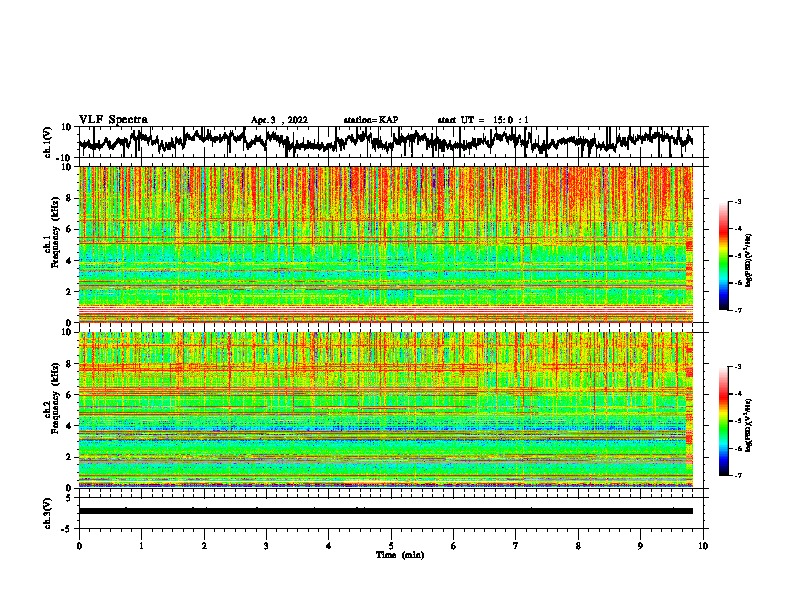
Task: Click the ch.2 colorbar log(PSD) unit label
Action: 749,425
